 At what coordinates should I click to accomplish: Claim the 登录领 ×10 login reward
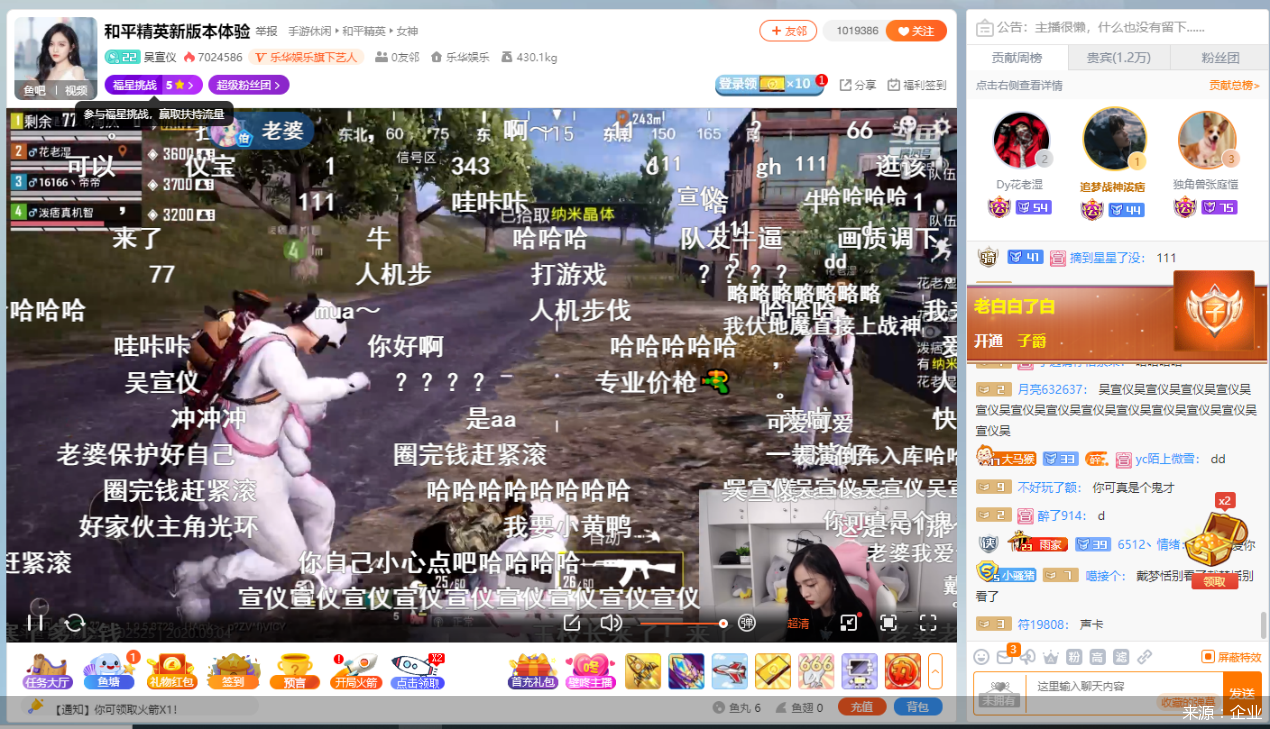[769, 85]
